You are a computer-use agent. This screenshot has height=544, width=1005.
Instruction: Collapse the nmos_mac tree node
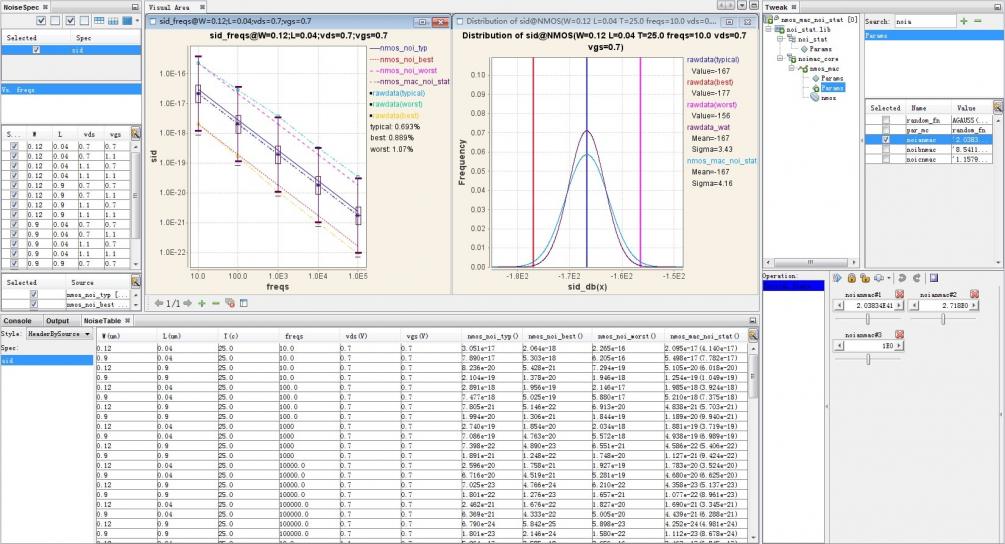pos(792,68)
